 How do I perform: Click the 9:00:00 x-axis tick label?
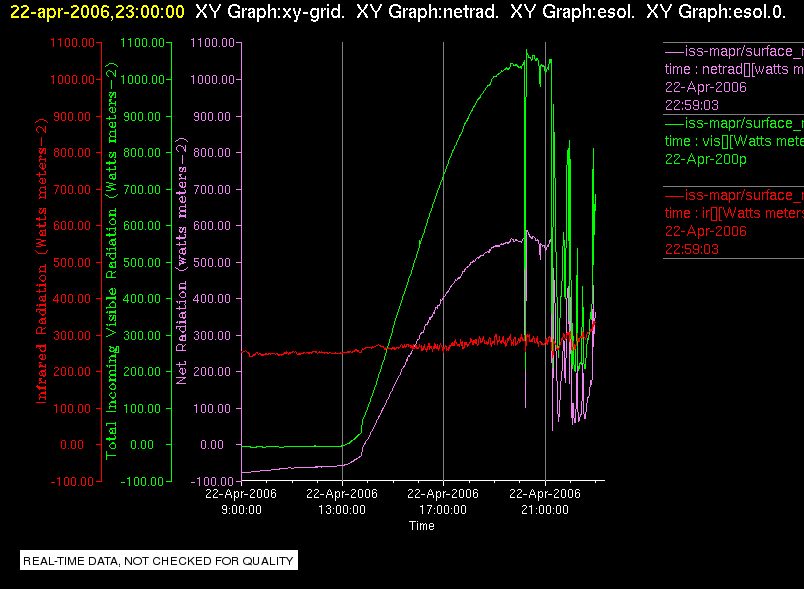(x=241, y=510)
